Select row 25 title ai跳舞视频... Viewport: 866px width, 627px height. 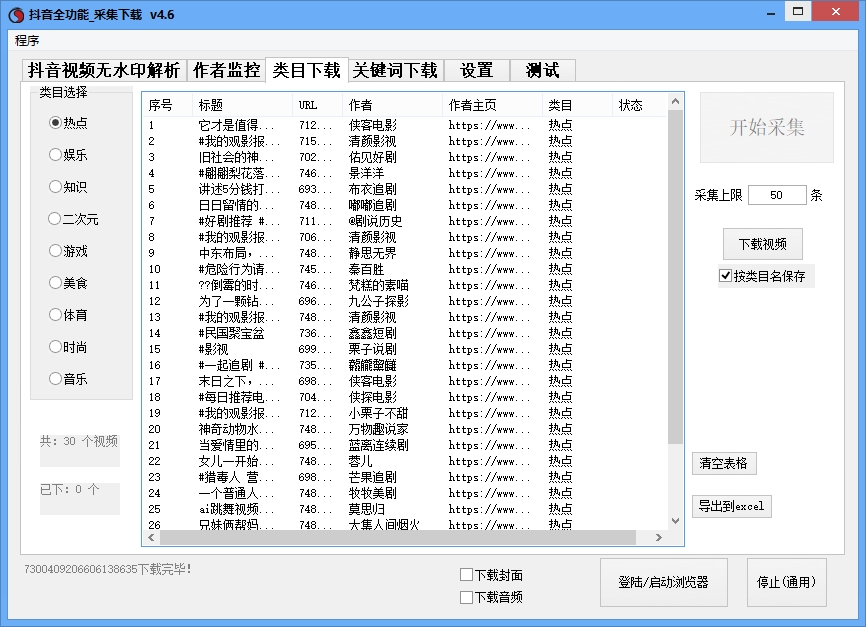236,510
